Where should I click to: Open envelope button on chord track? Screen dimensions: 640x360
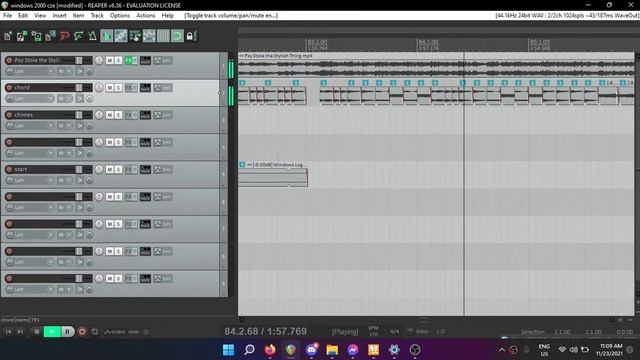coord(158,88)
